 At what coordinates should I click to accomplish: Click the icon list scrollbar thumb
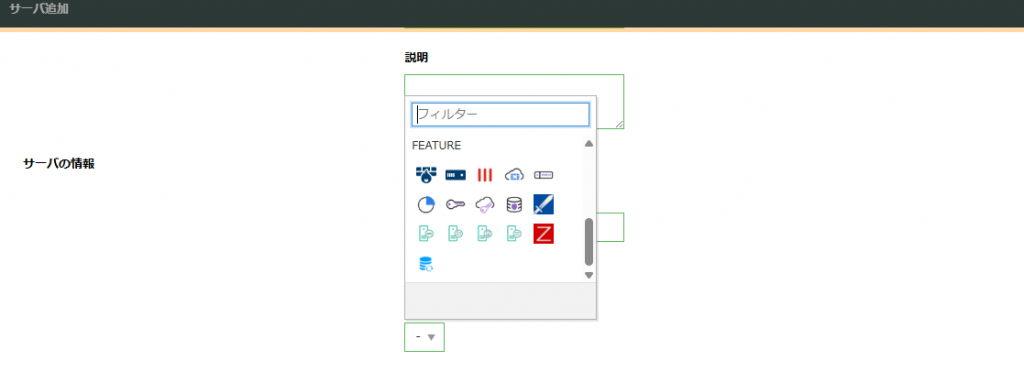(x=588, y=242)
